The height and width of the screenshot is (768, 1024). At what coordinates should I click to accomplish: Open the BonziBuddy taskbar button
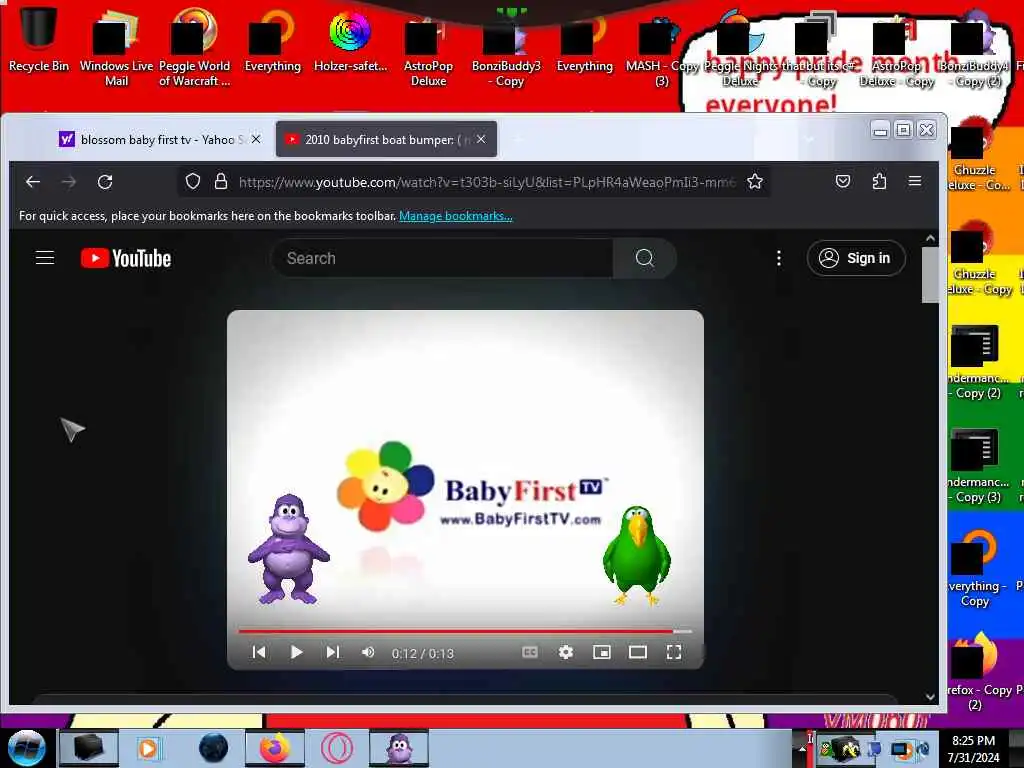399,748
